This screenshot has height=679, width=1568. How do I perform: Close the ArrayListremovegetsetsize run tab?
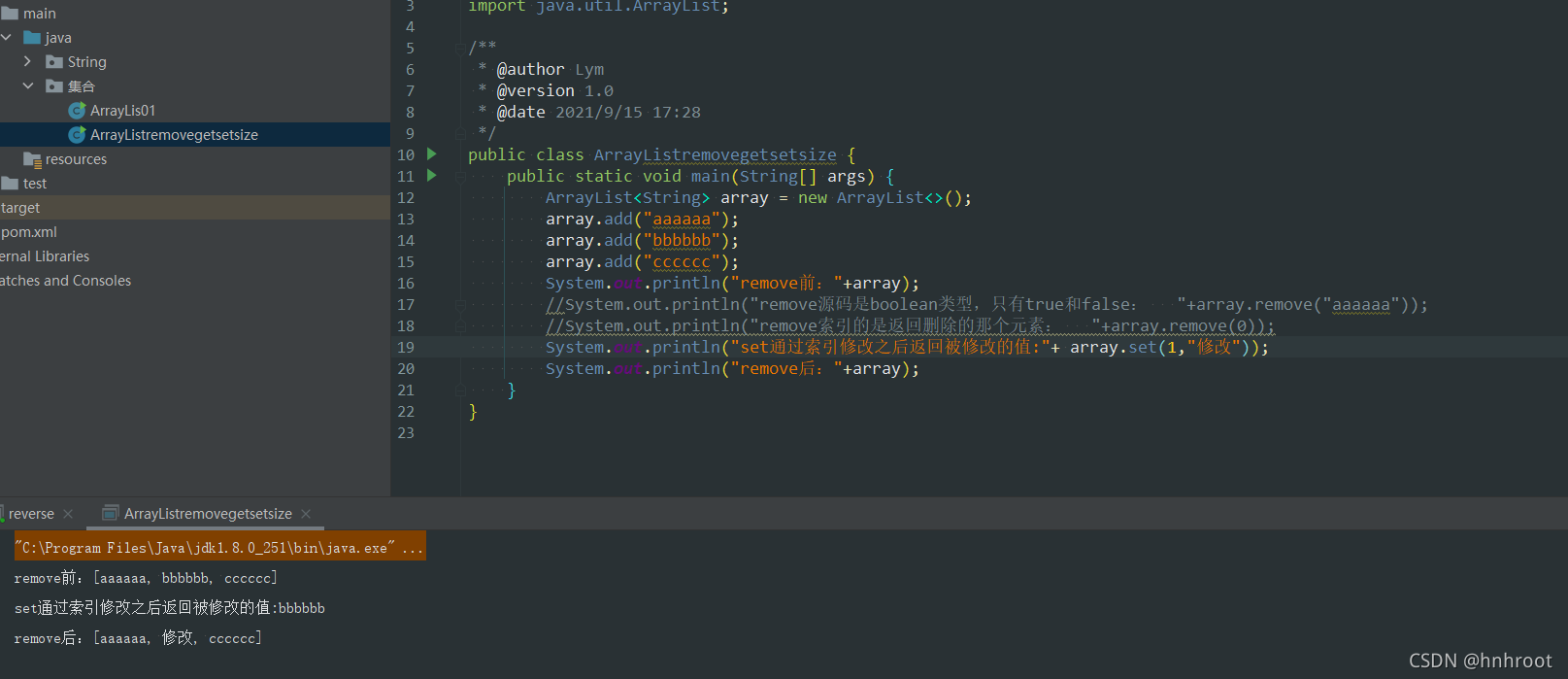pos(306,514)
